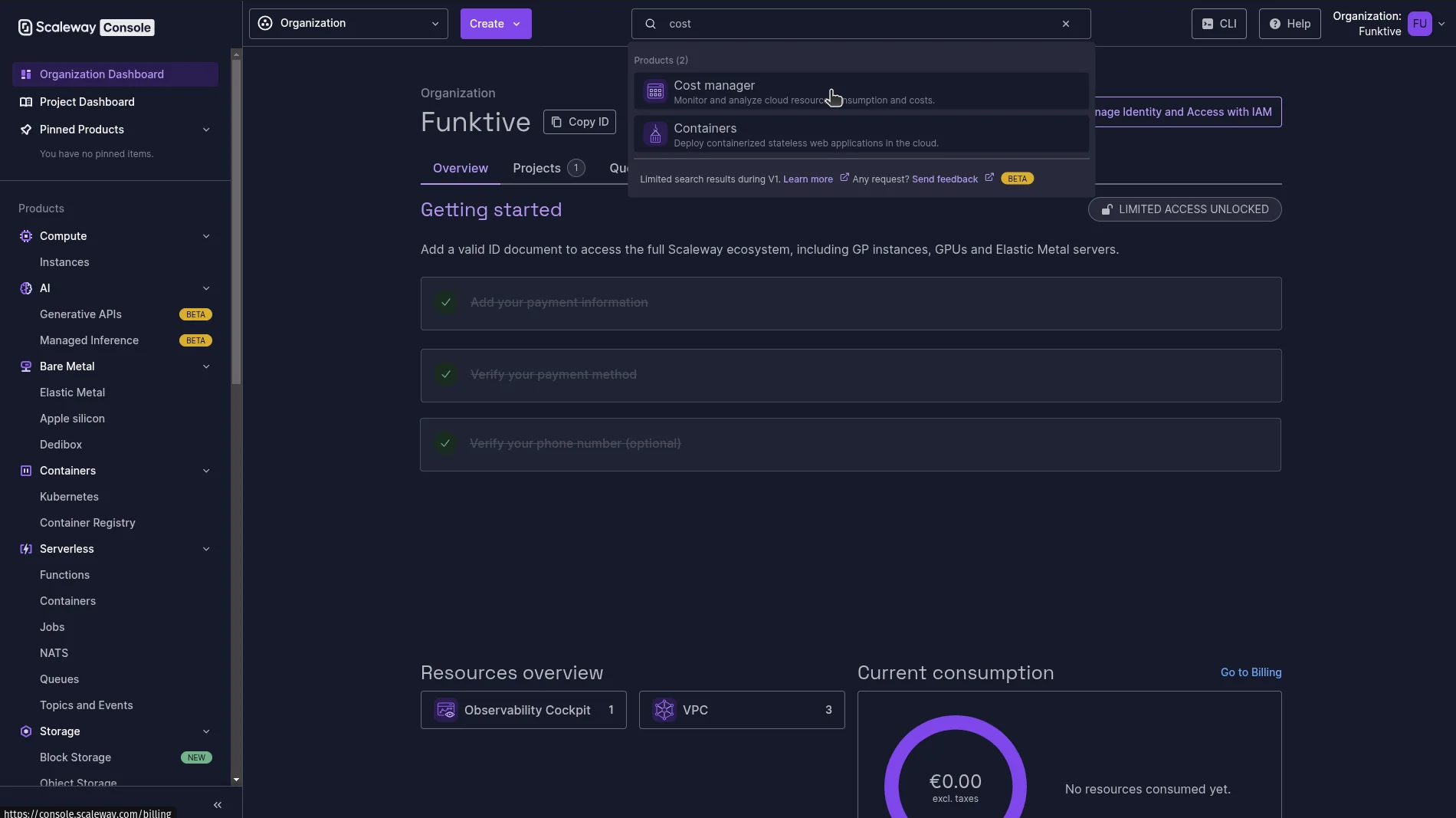Copy the organization ID
Viewport: 1456px width, 818px height.
[x=579, y=122]
